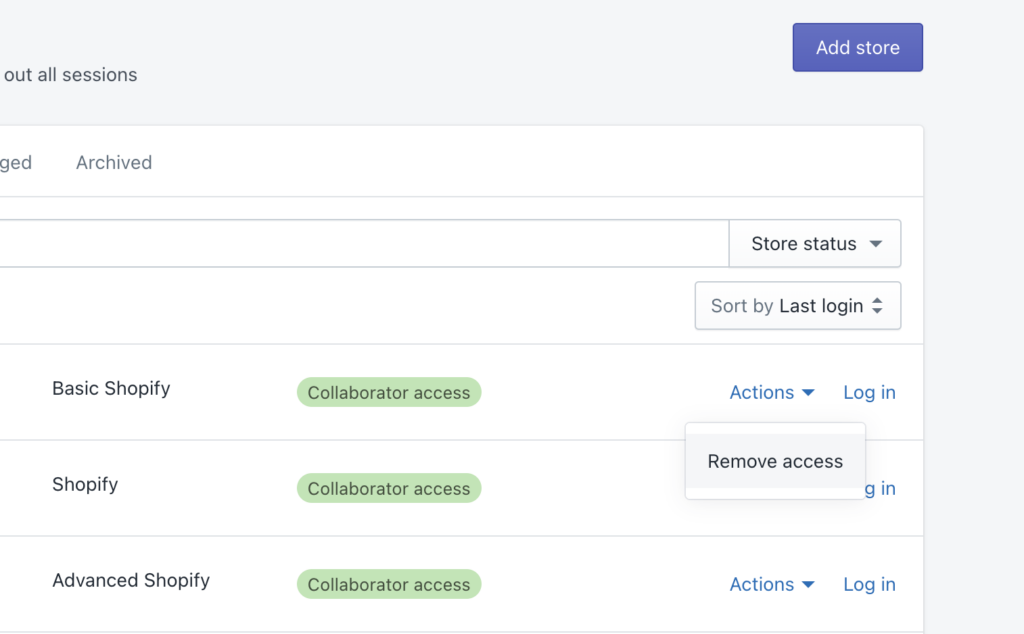Open the Actions dropdown for Advanced Shopify
The height and width of the screenshot is (634, 1024).
(761, 584)
